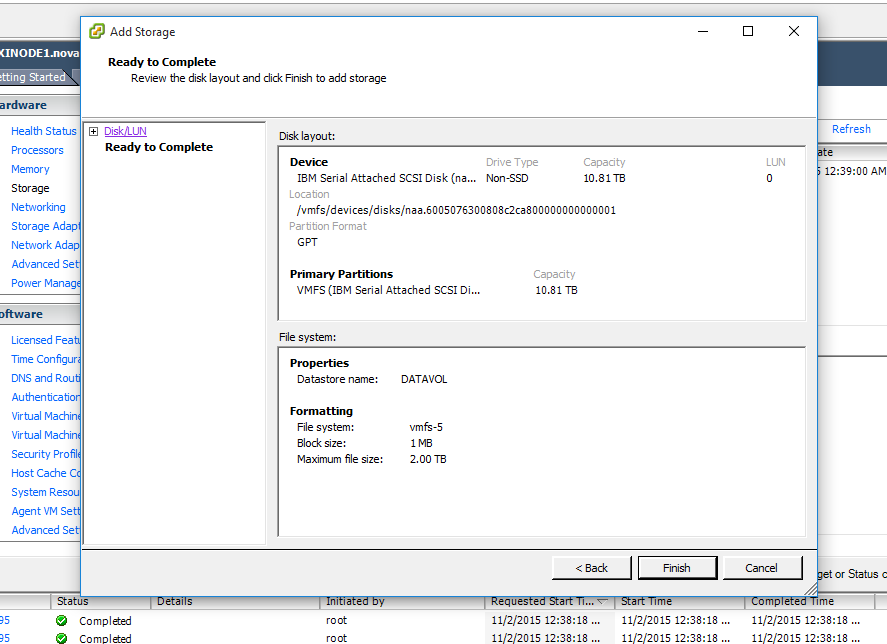Sort tasks by Initiated by column
The height and width of the screenshot is (644, 887).
[x=402, y=602]
